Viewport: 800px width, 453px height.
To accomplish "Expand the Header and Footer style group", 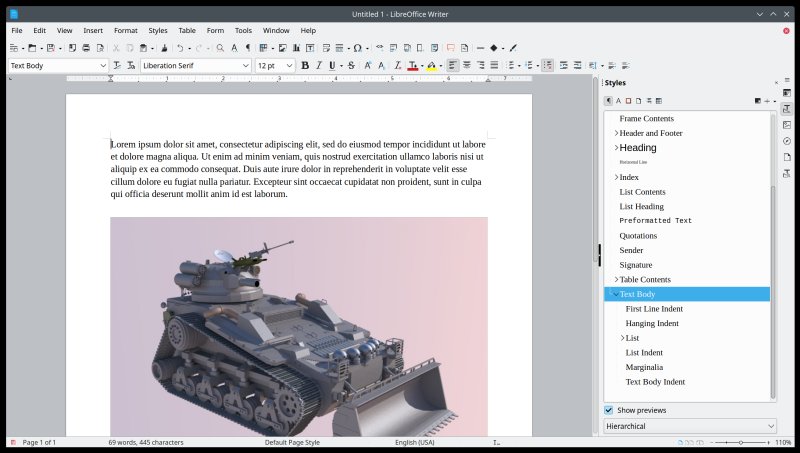I will point(616,133).
